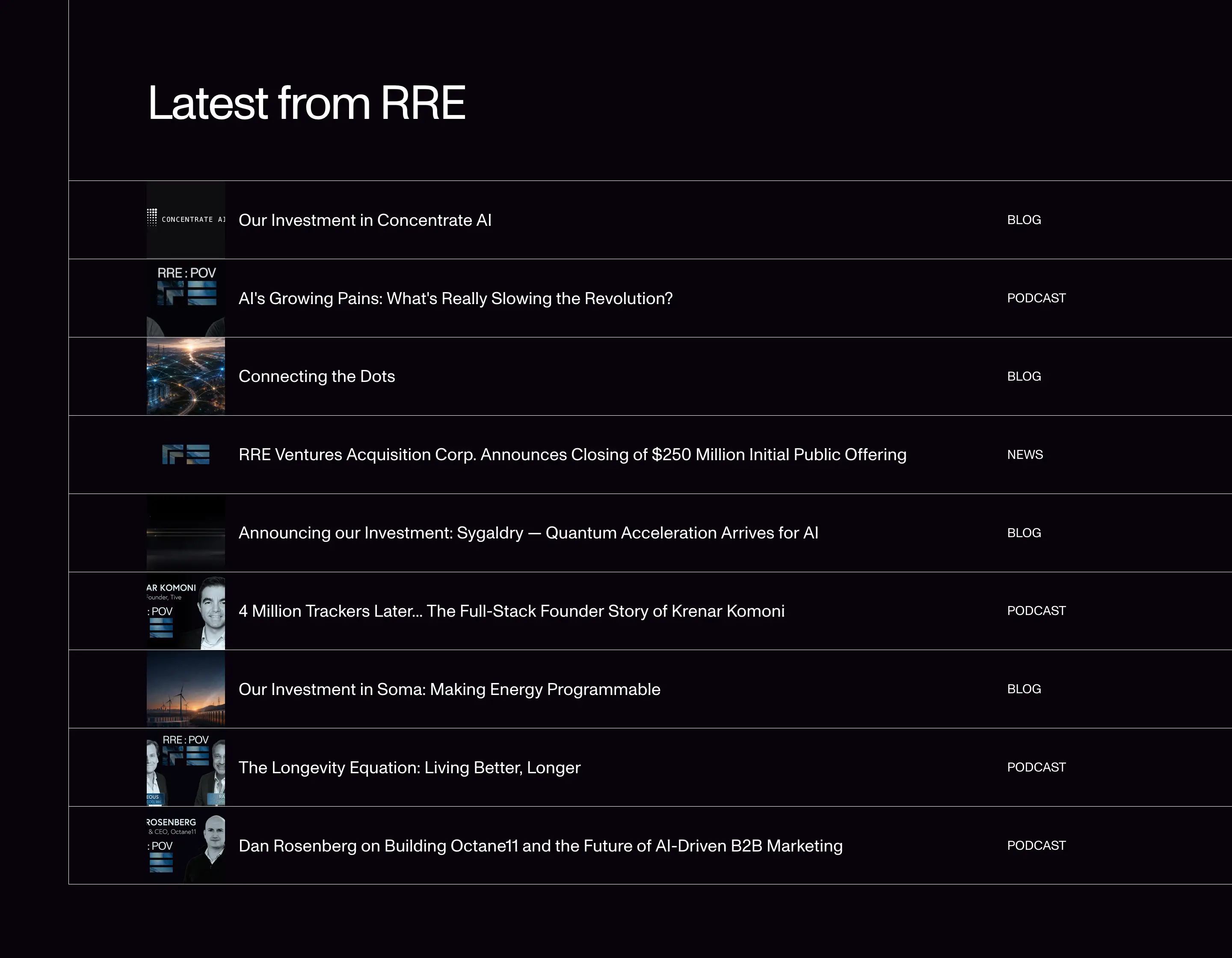Select the PODCAST tag on the Dan Rosenberg row
Screen dimensions: 1232x958
pos(1036,846)
